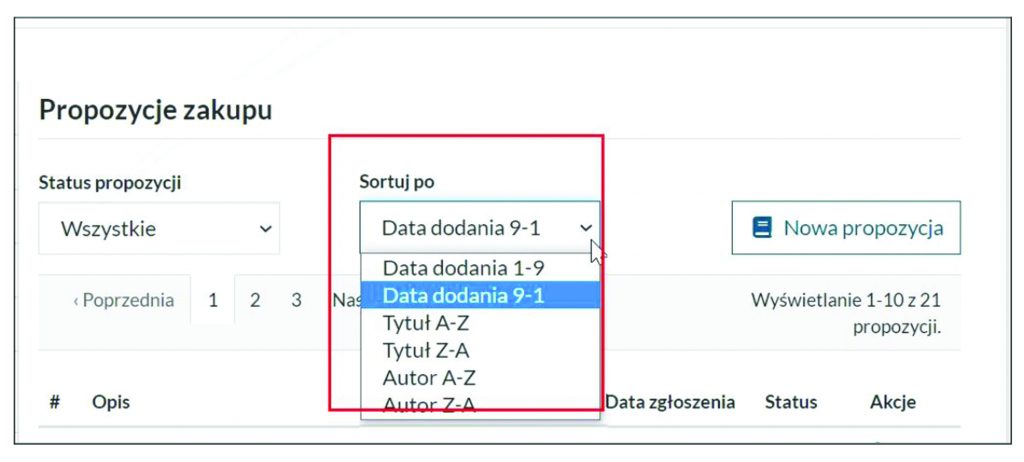The height and width of the screenshot is (462, 1024).
Task: Expand the Sortuj po dropdown
Action: [x=479, y=228]
